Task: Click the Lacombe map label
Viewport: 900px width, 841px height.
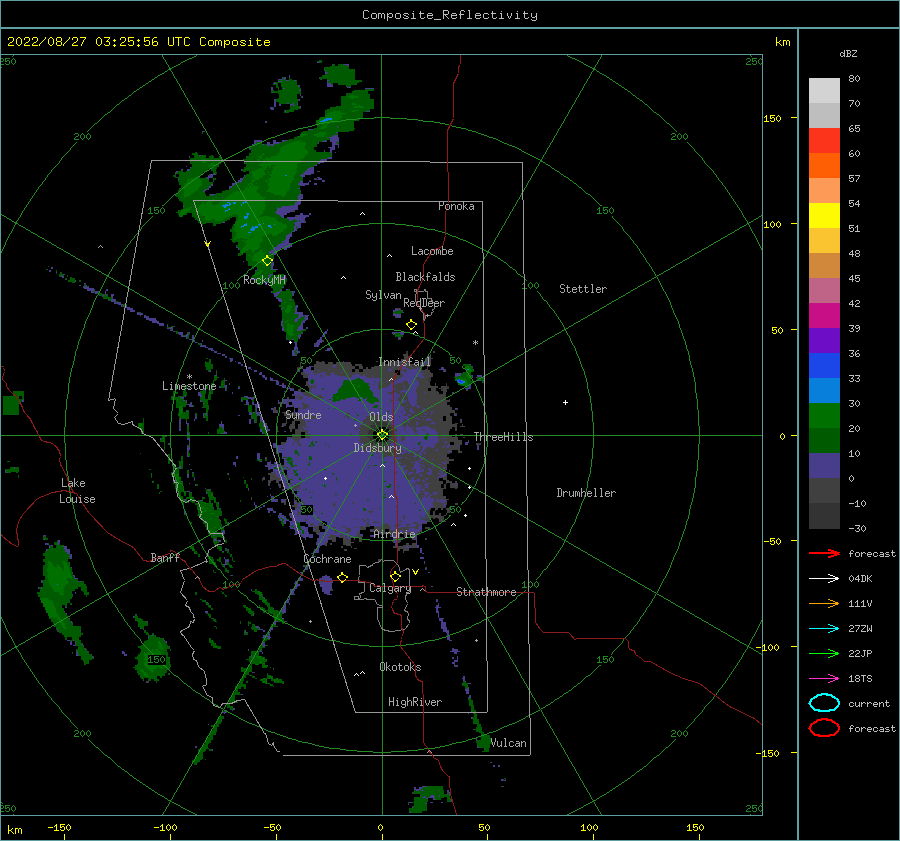Action: click(432, 251)
